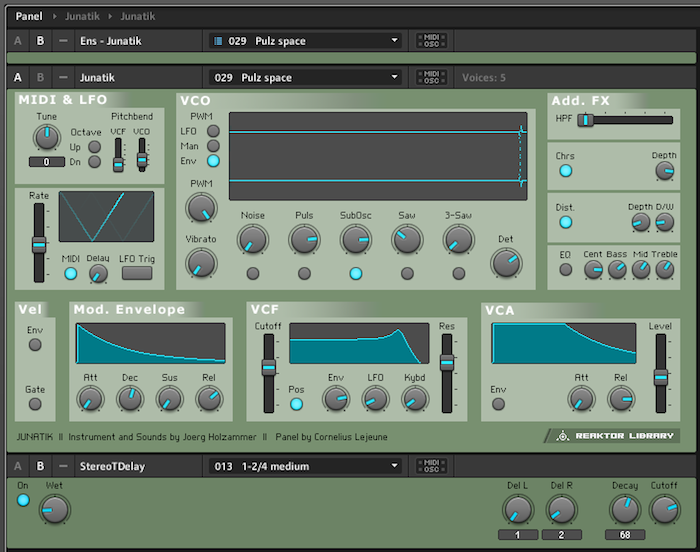
Task: Enable the SubOsc switch below its knob
Action: (355, 273)
